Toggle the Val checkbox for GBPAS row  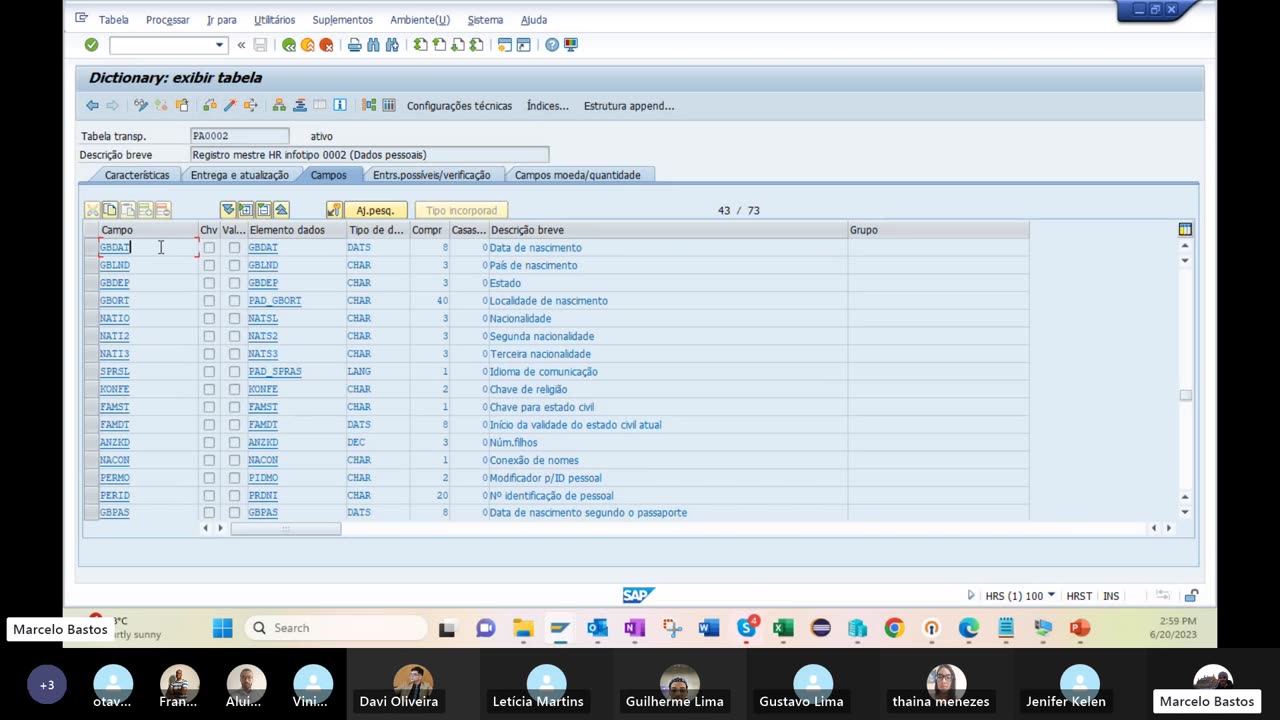(x=234, y=513)
